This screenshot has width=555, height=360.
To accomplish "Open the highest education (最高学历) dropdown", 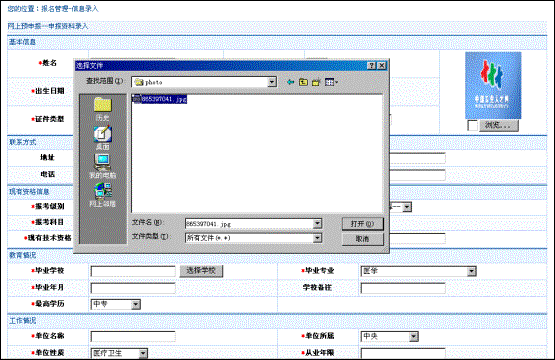I will coord(116,304).
